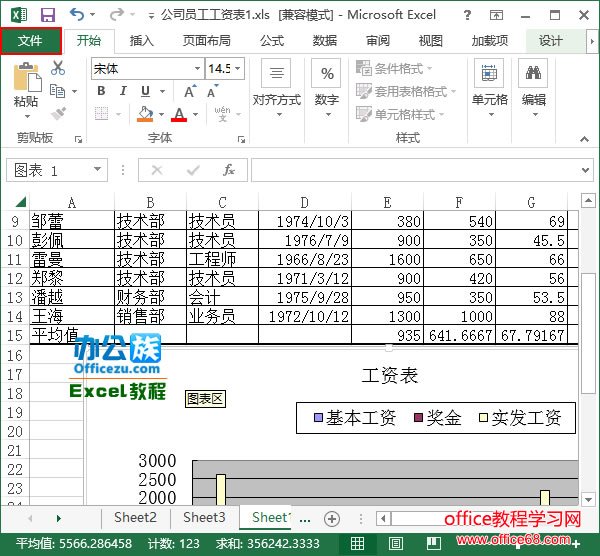The image size is (600, 556).
Task: Click the Excel logo icon in title bar
Action: pyautogui.click(x=19, y=15)
